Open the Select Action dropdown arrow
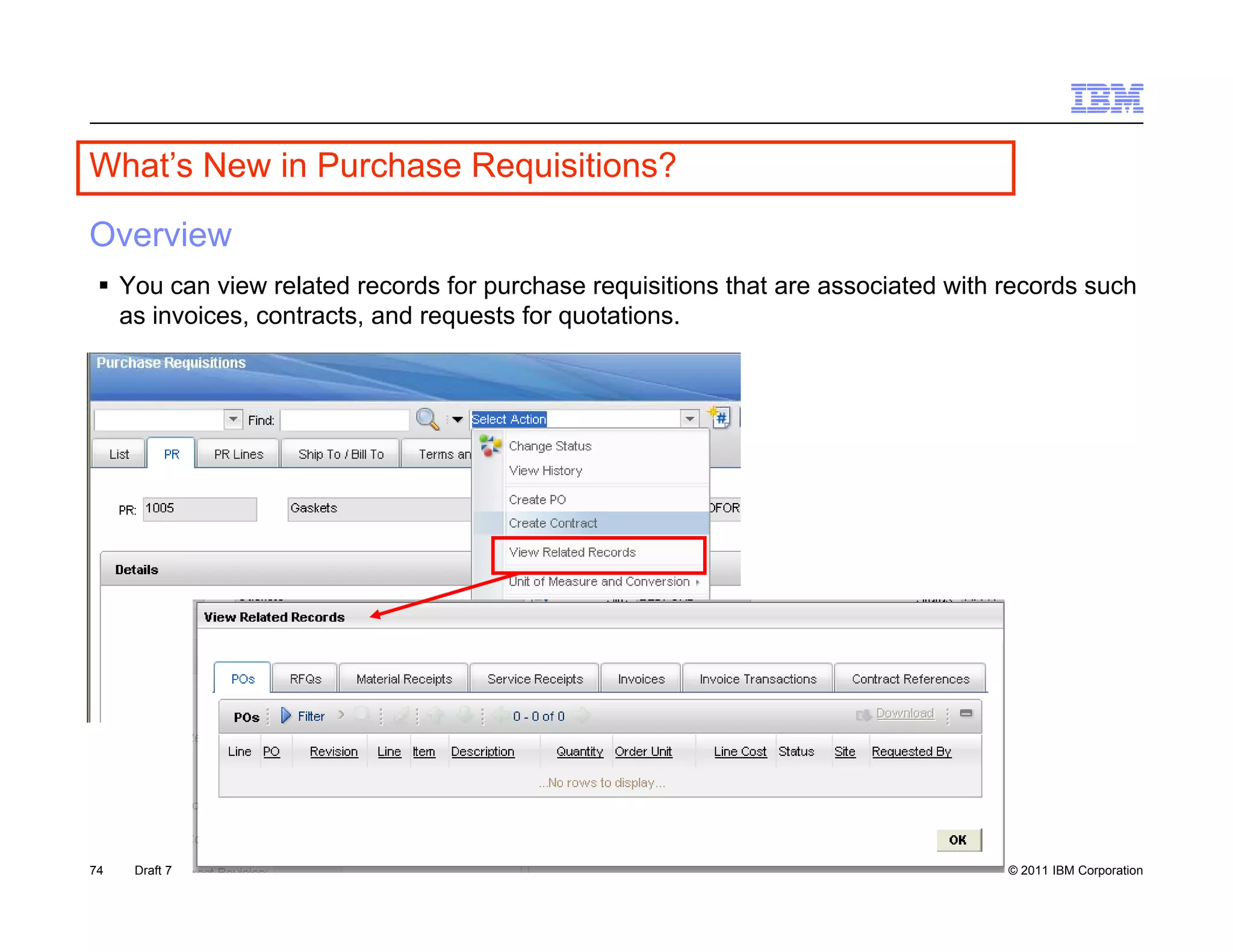 point(689,418)
